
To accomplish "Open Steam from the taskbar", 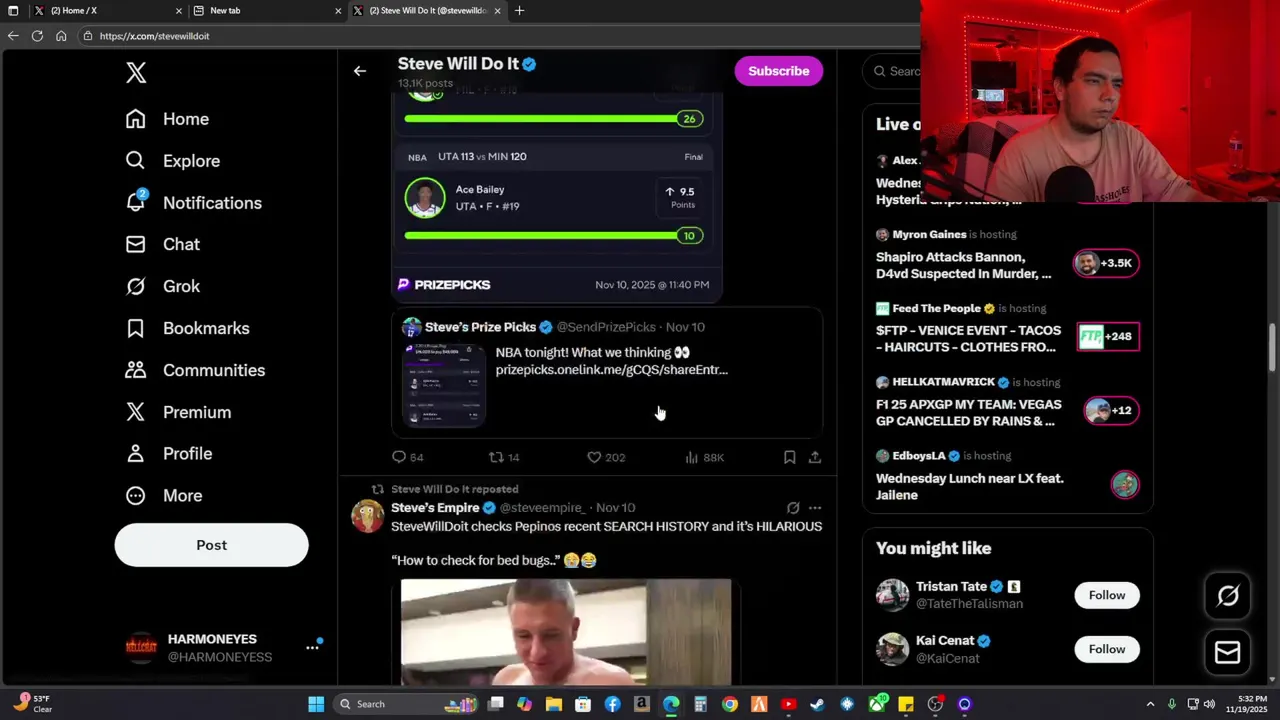I will pyautogui.click(x=817, y=704).
